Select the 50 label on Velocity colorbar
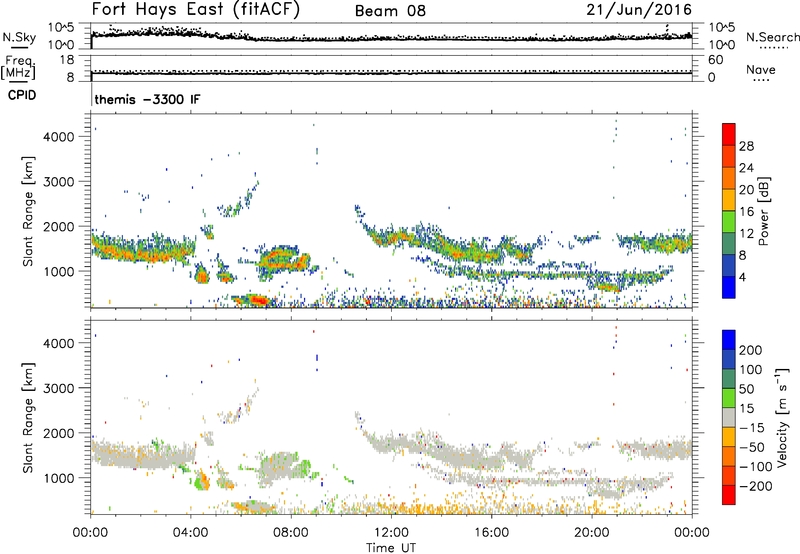 pos(746,389)
